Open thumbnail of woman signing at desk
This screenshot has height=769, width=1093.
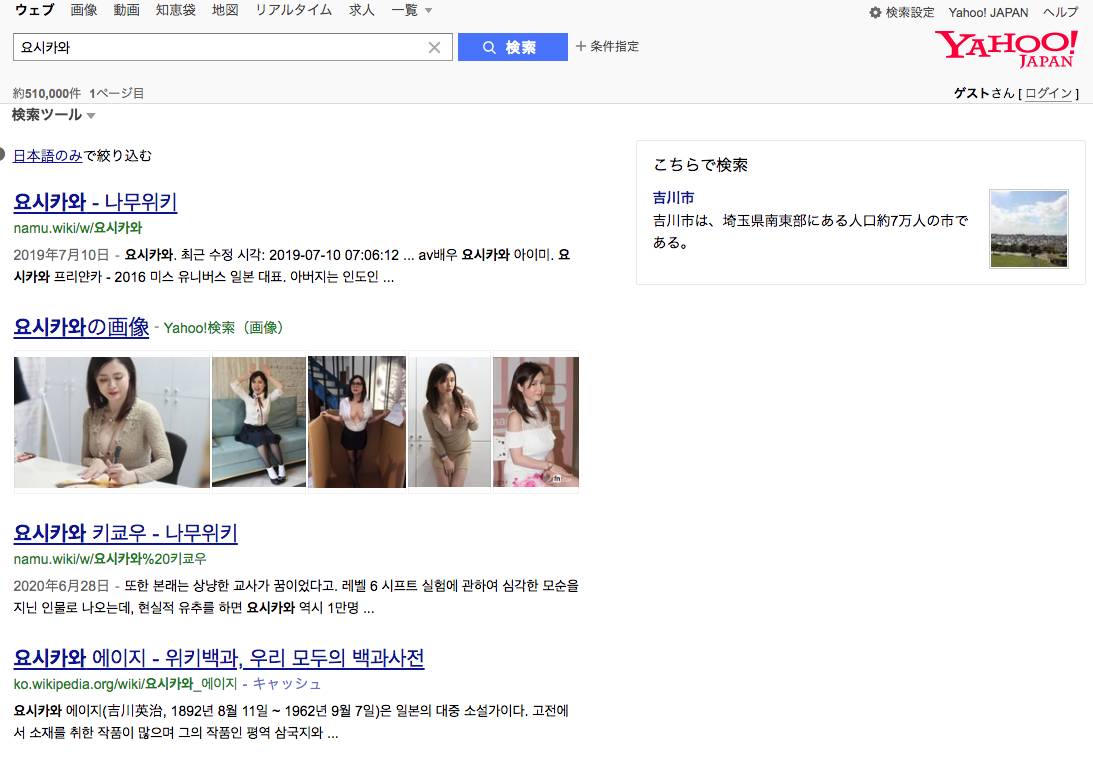(x=112, y=422)
